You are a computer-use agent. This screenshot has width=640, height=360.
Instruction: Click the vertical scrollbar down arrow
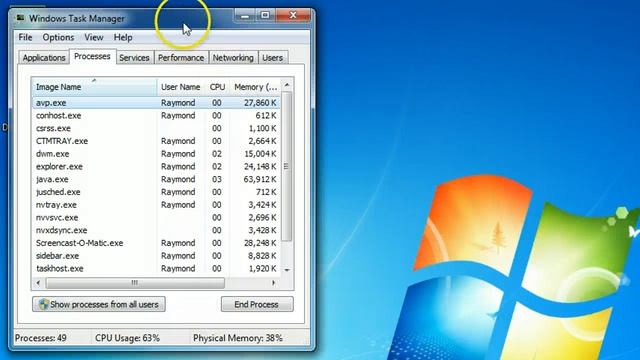tap(287, 270)
